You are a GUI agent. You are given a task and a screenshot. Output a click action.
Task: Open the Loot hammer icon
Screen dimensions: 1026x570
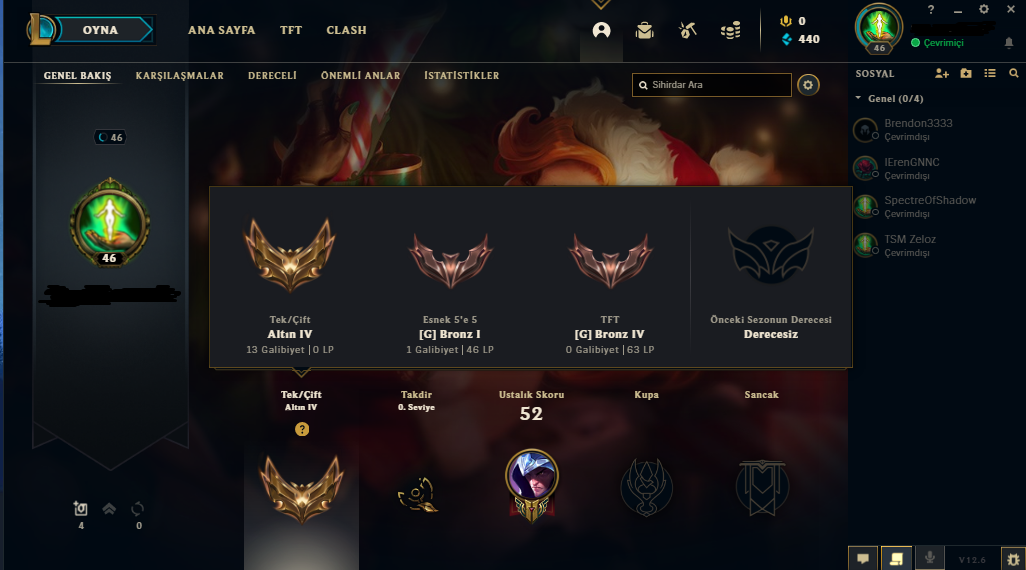click(x=687, y=30)
